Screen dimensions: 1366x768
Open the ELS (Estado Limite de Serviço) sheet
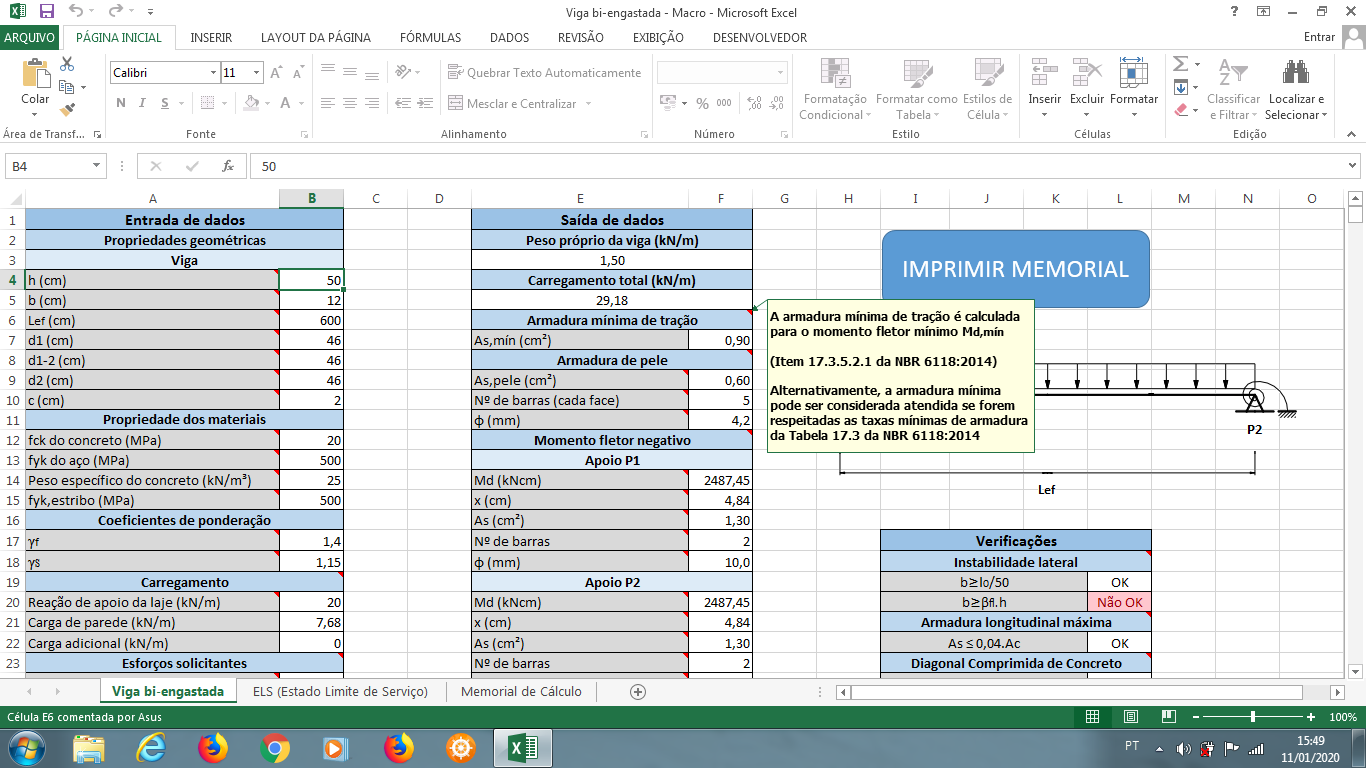click(x=340, y=691)
